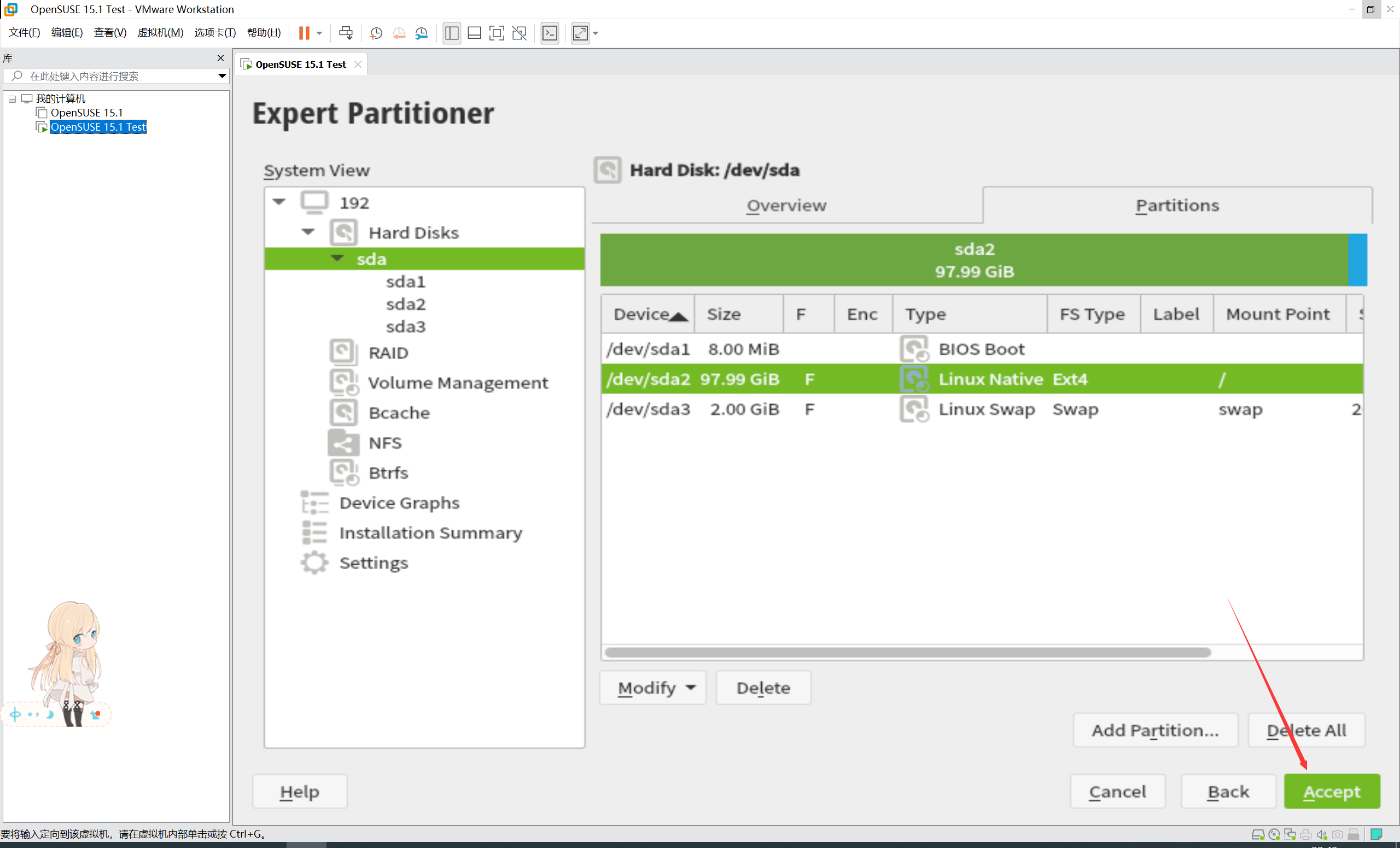The image size is (1400, 848).
Task: Open the Modify dropdown
Action: click(653, 688)
